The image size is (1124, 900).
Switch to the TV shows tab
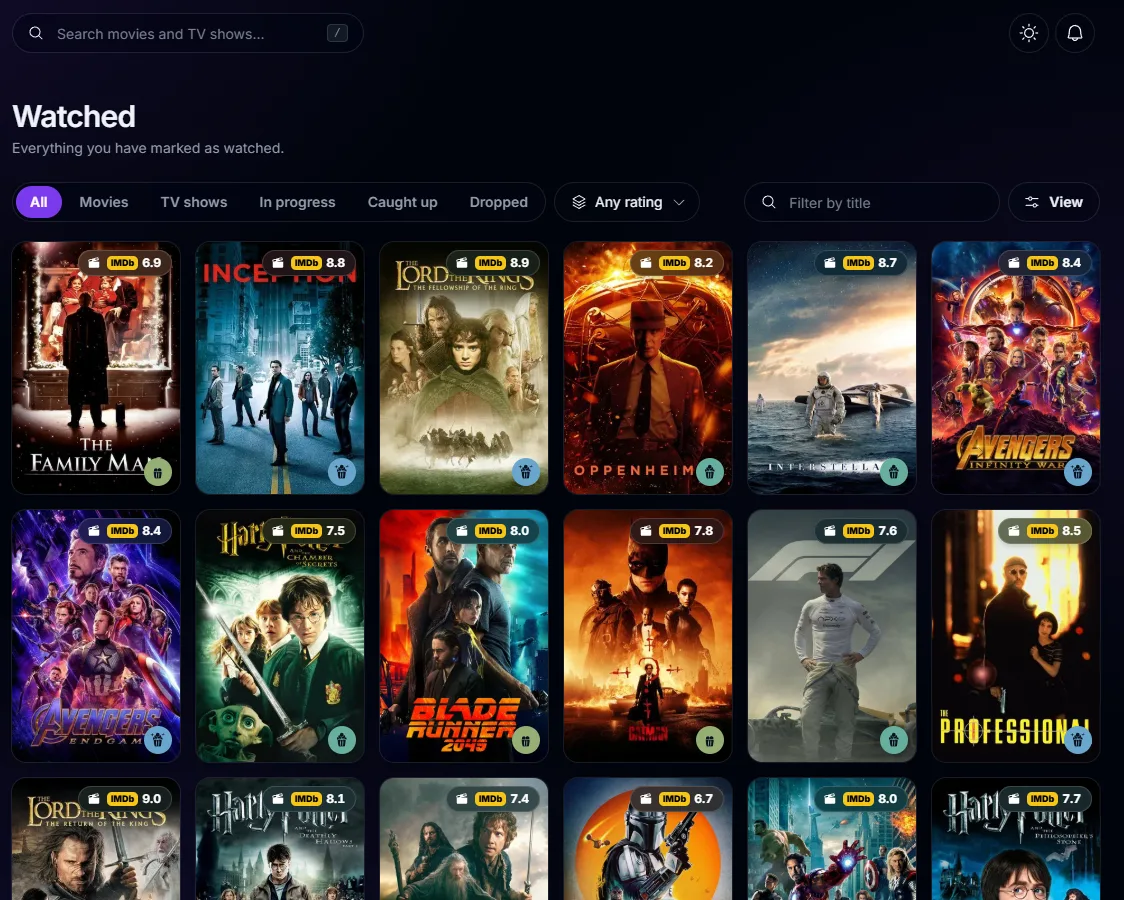click(x=194, y=202)
